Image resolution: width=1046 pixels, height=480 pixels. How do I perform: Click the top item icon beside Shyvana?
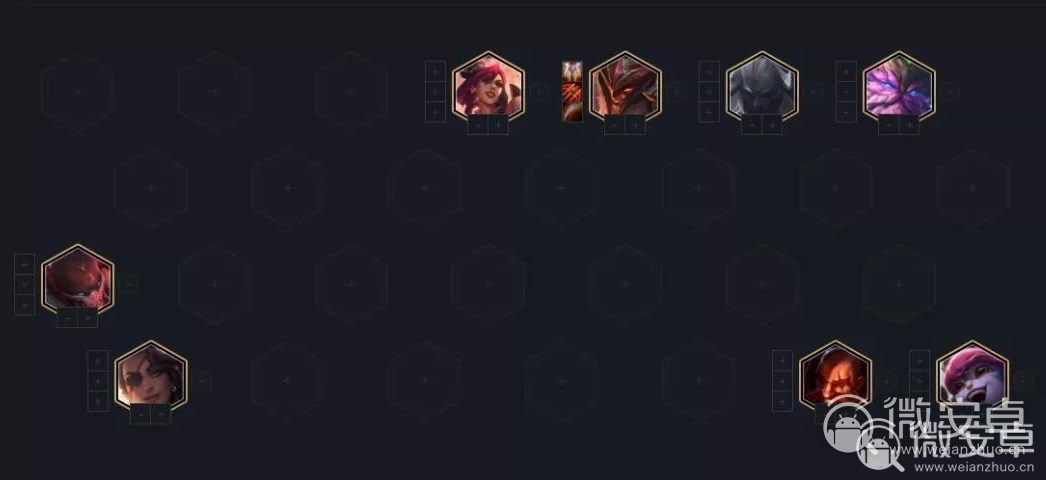572,71
